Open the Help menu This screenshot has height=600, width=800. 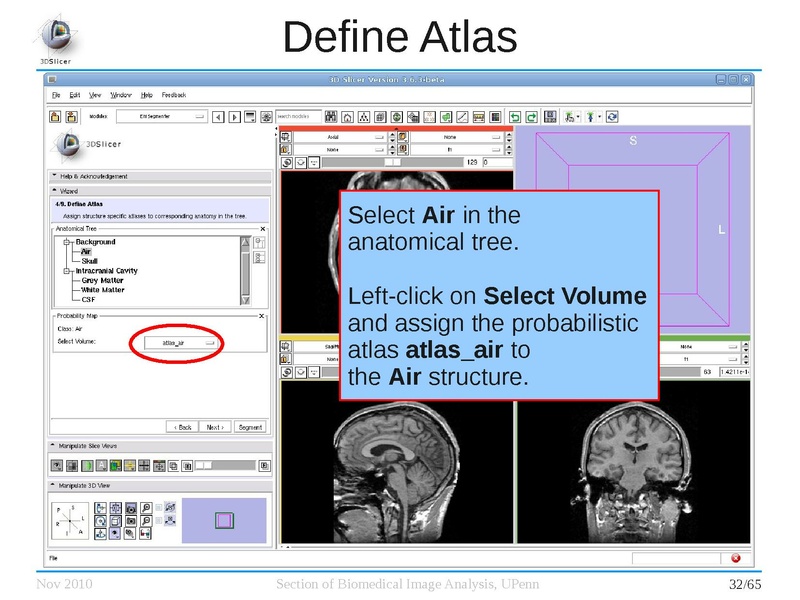tap(147, 94)
